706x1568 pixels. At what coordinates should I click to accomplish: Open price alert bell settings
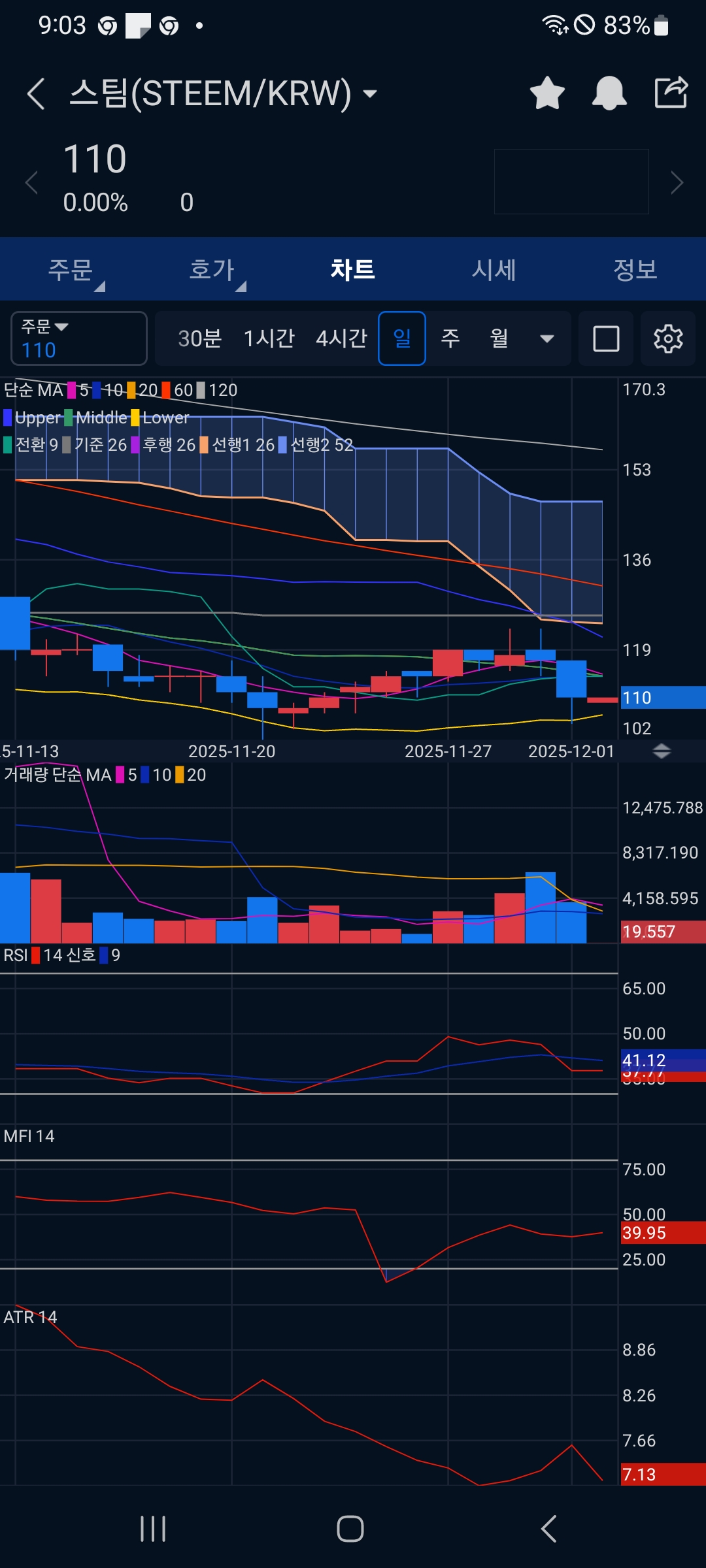point(609,93)
